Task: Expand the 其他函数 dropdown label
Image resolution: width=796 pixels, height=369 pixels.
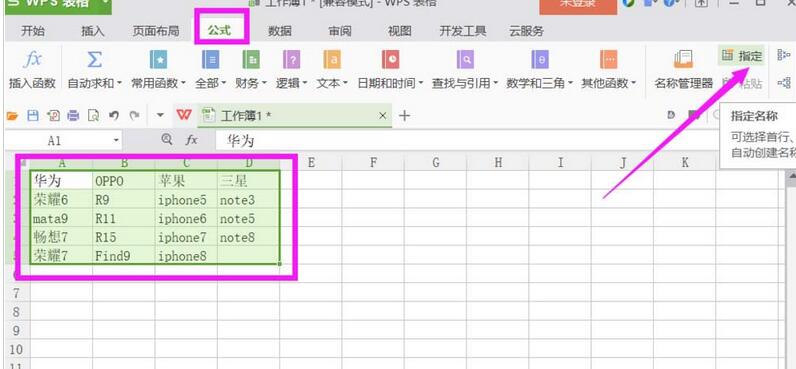Action: [x=608, y=83]
